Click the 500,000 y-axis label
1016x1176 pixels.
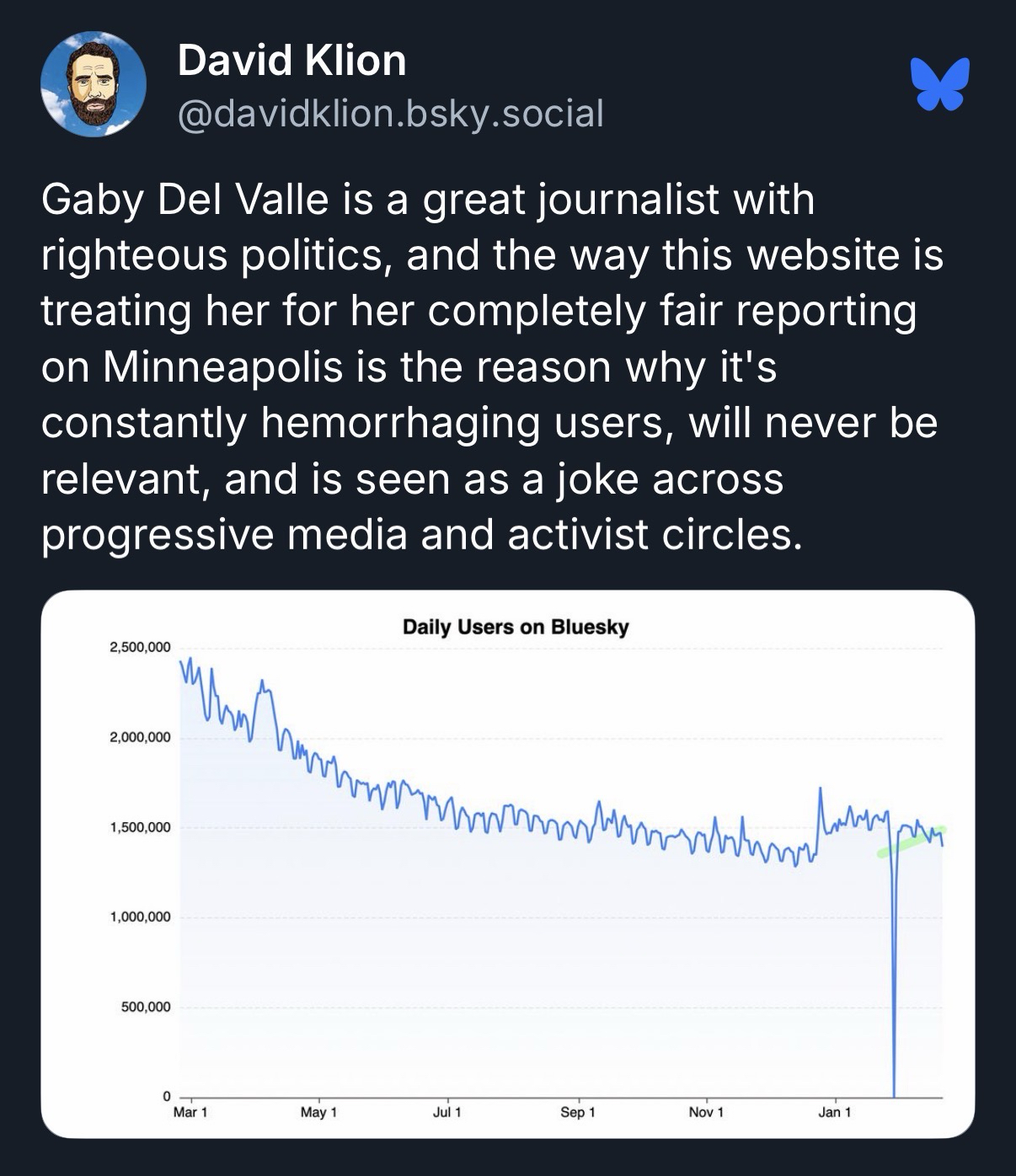pyautogui.click(x=146, y=1007)
